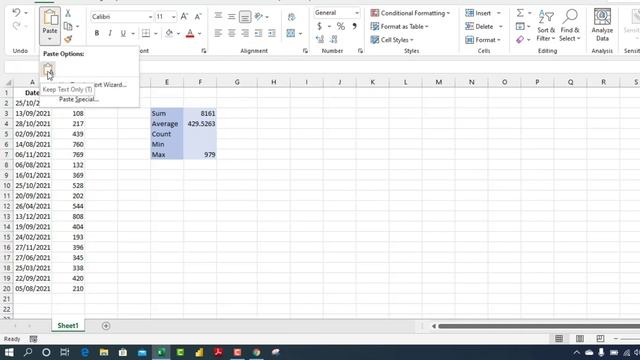Click the Decrease Indent icon
This screenshot has width=640, height=360.
(258, 33)
